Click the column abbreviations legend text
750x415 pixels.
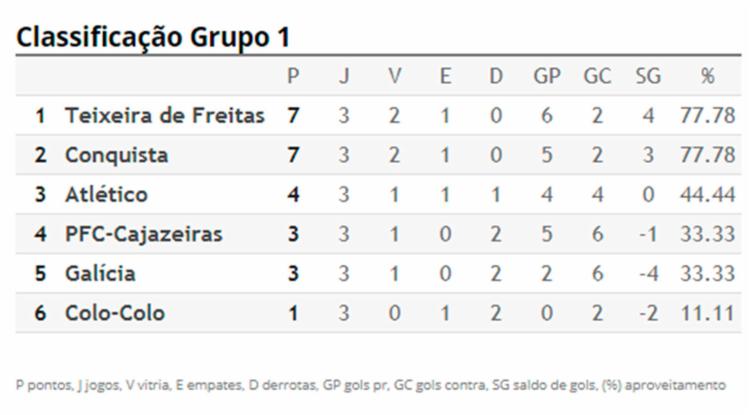coord(371,385)
